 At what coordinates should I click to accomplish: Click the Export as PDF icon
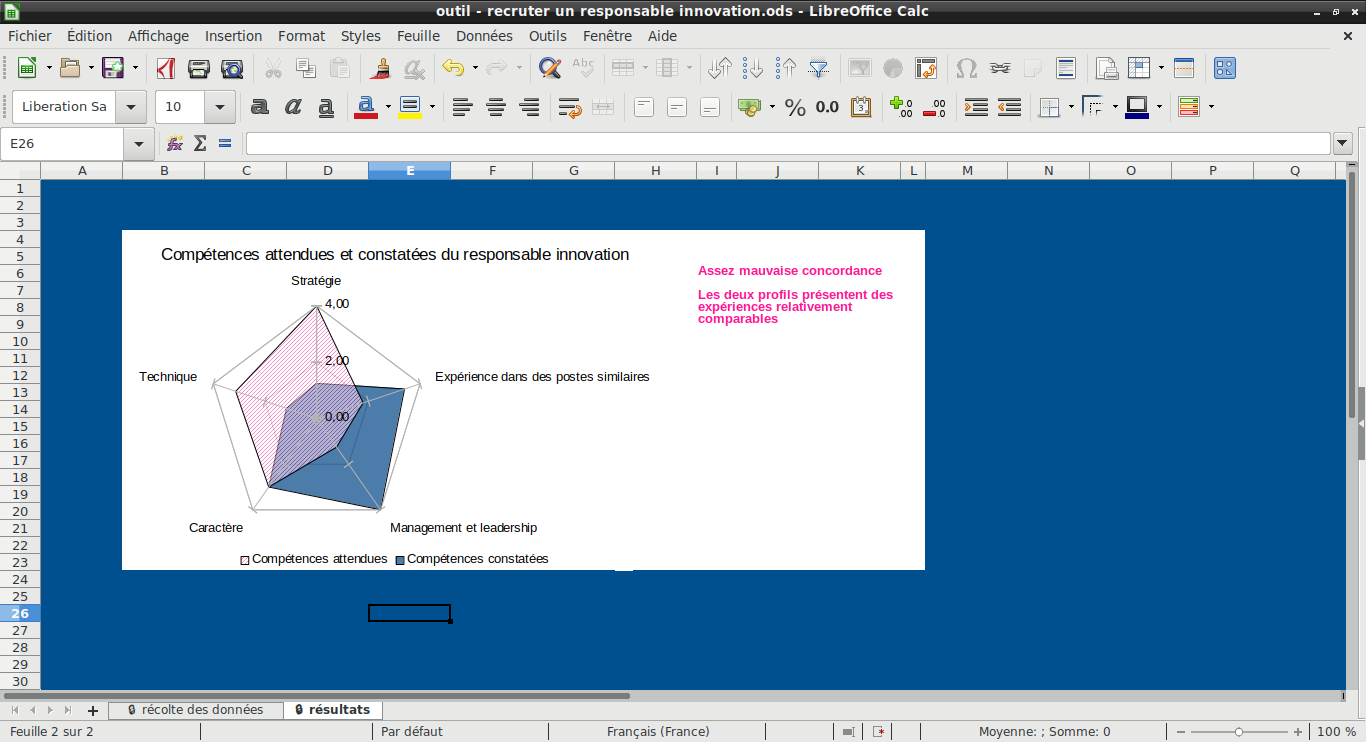pyautogui.click(x=166, y=68)
